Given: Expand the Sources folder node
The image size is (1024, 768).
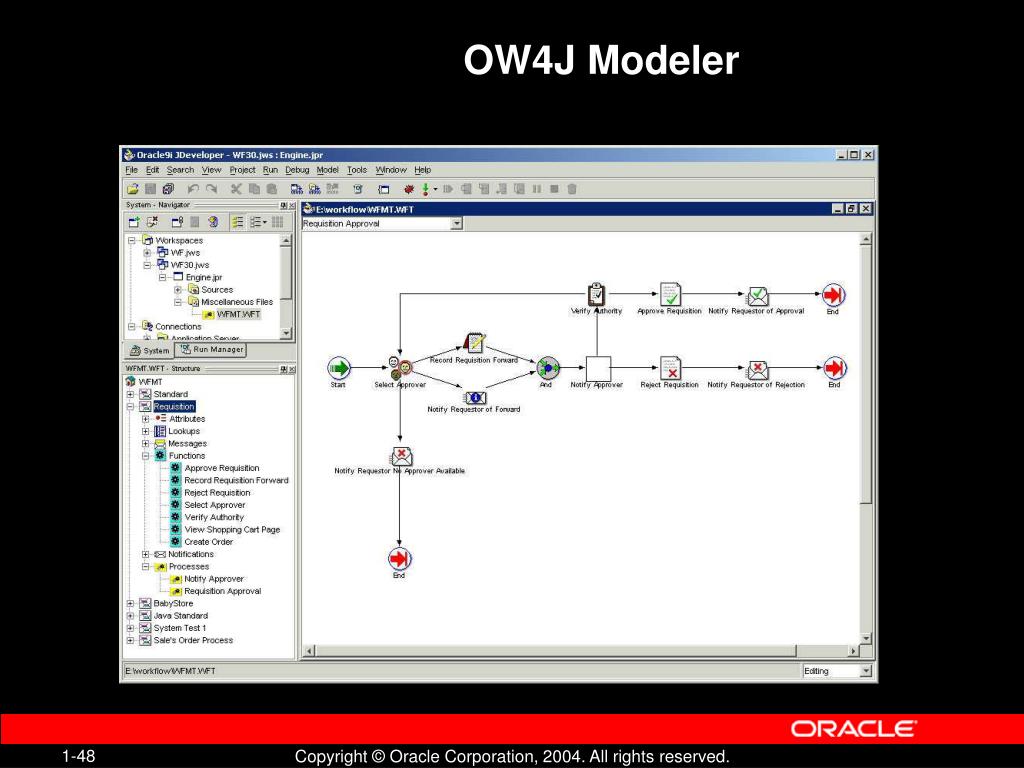Looking at the screenshot, I should [x=178, y=289].
